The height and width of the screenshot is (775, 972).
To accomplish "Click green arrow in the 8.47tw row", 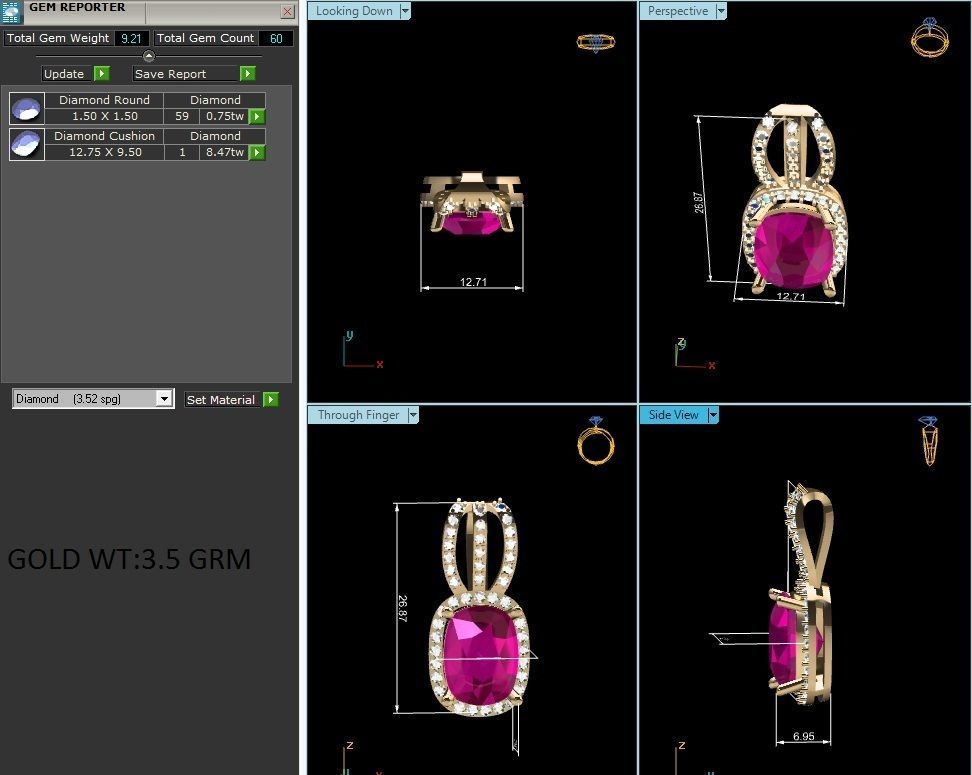I will pos(257,153).
